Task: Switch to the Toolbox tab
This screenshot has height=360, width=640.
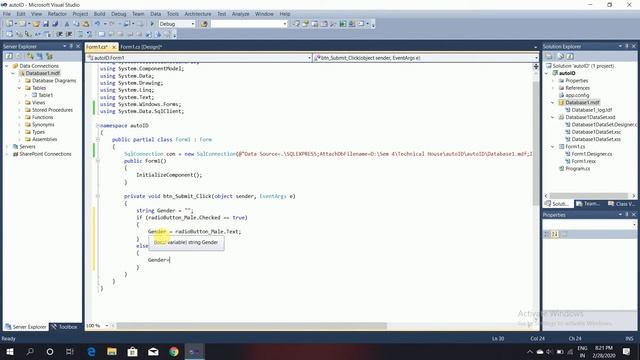Action: [x=65, y=327]
